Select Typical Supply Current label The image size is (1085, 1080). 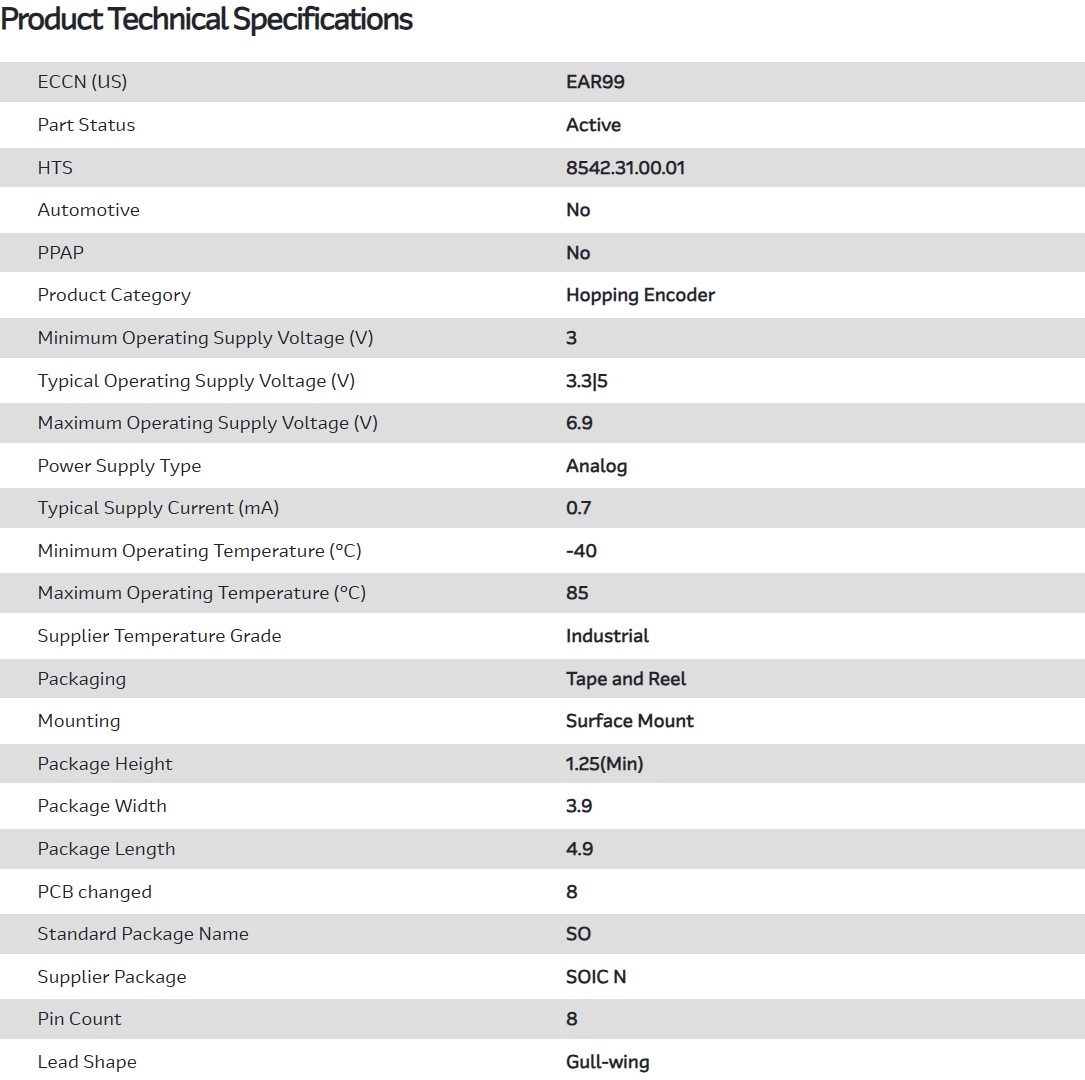coord(158,508)
